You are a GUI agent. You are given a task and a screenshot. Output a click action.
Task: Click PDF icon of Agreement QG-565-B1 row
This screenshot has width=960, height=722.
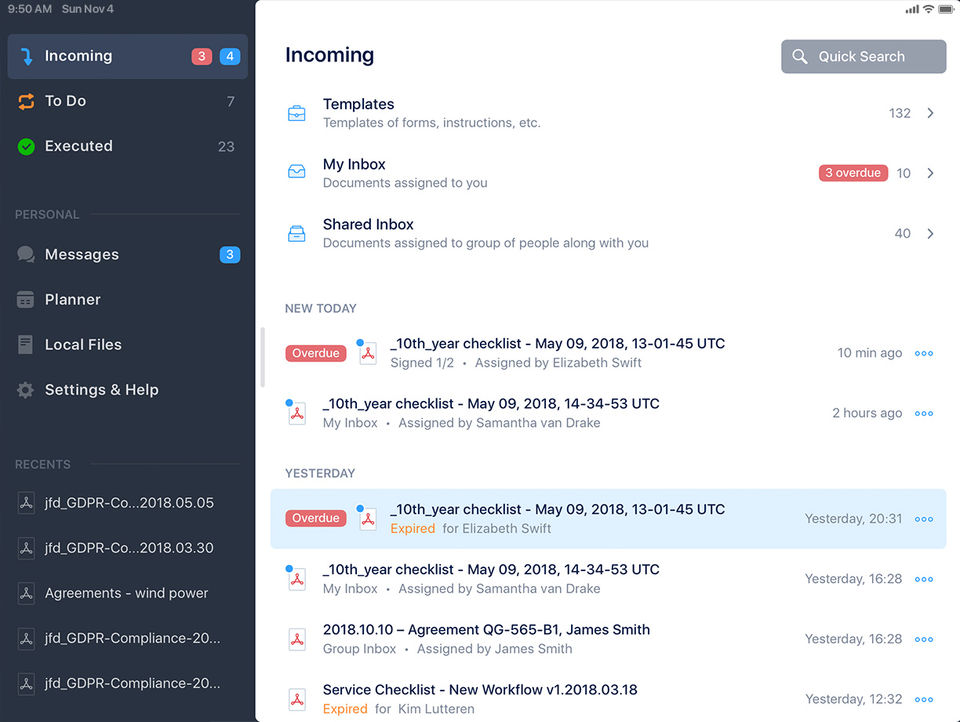pos(297,639)
